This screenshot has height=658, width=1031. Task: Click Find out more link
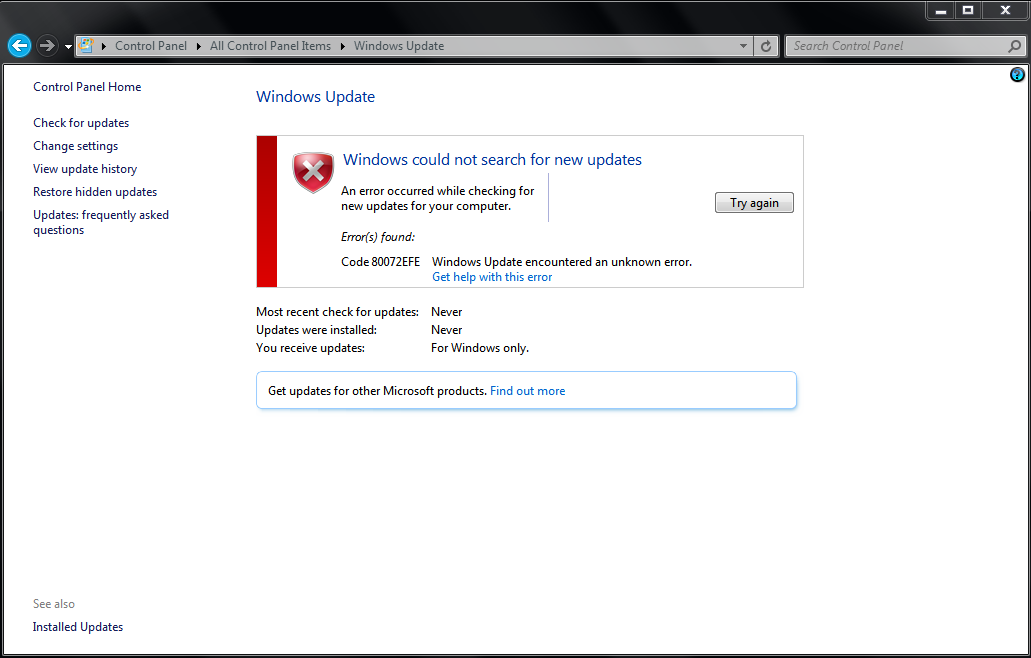click(527, 390)
